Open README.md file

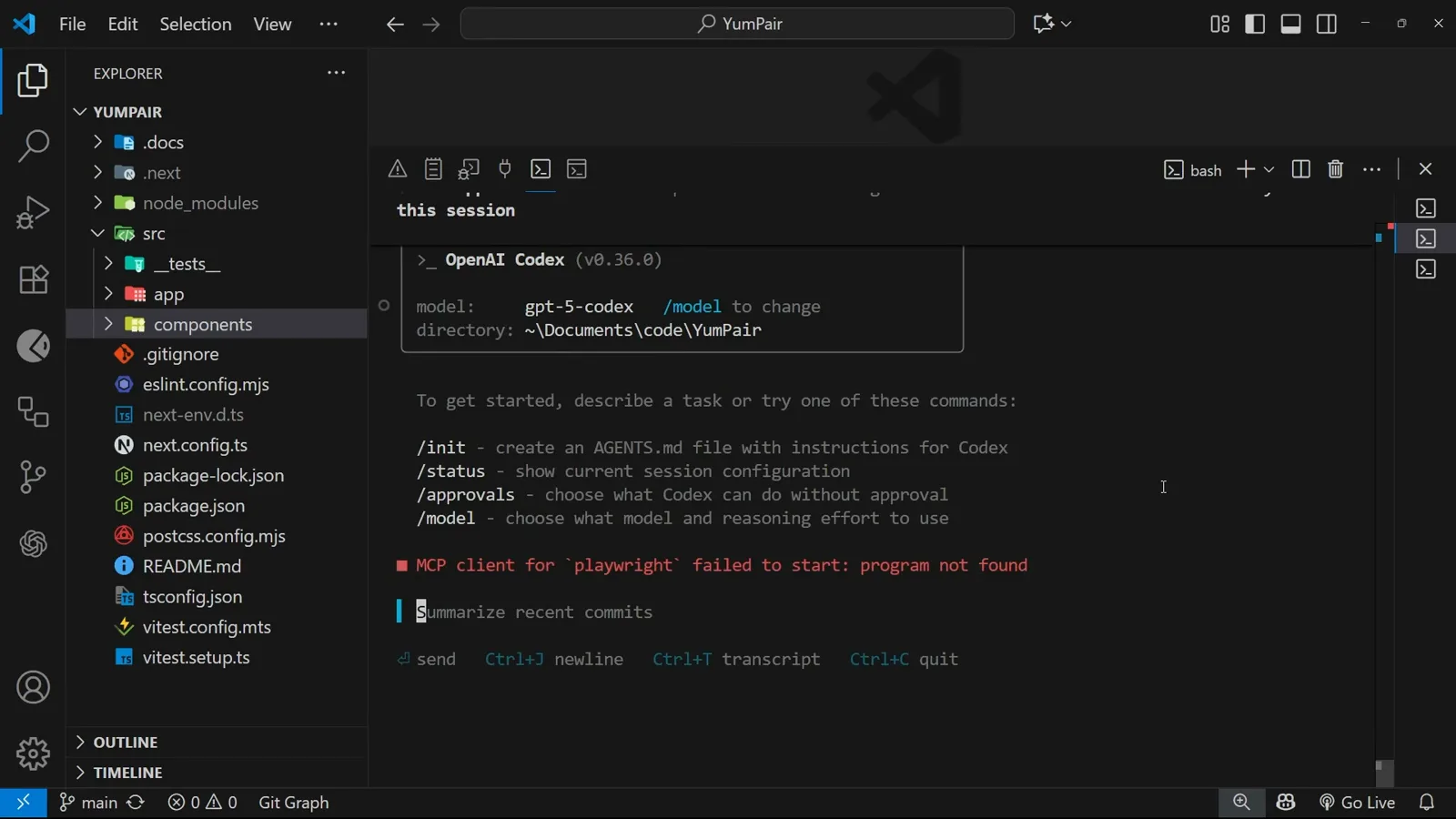coord(217,566)
